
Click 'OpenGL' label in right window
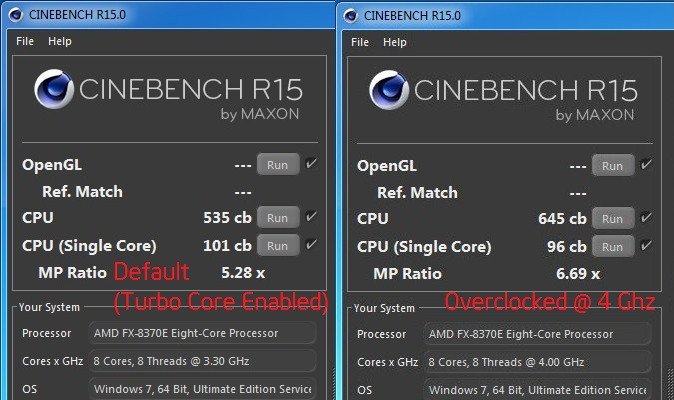tap(386, 166)
